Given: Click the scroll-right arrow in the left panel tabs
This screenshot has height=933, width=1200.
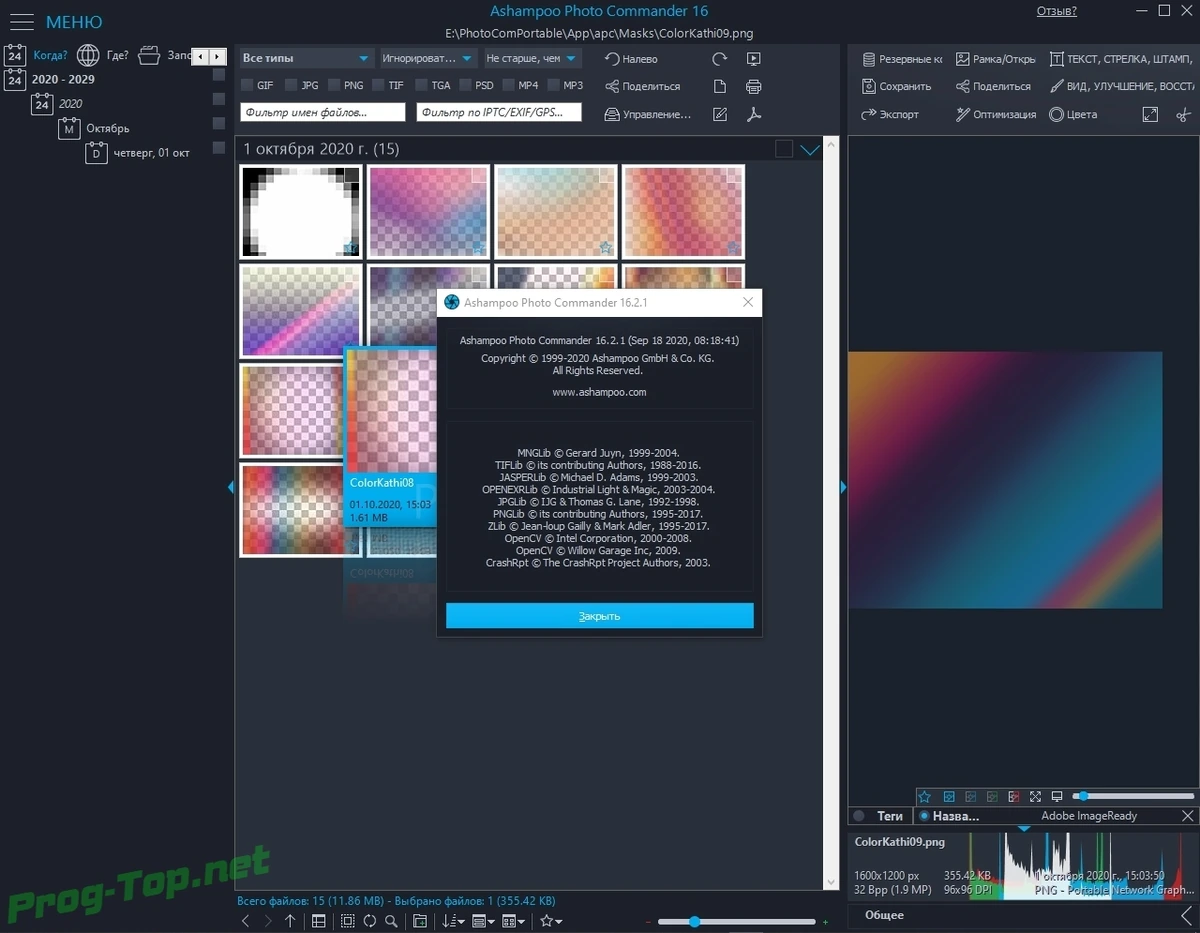Looking at the screenshot, I should 217,57.
